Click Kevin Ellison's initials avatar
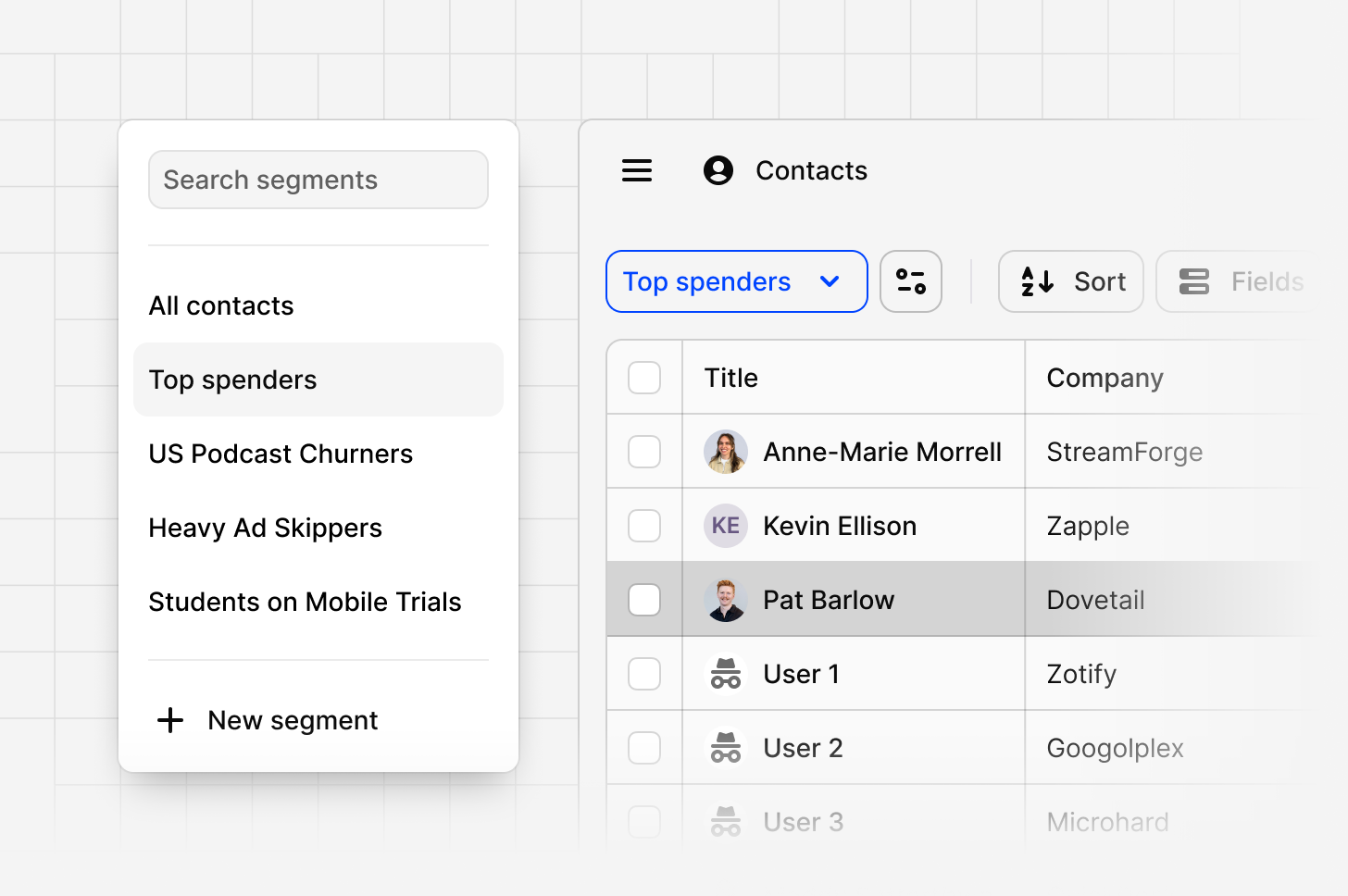1348x896 pixels. coord(726,525)
